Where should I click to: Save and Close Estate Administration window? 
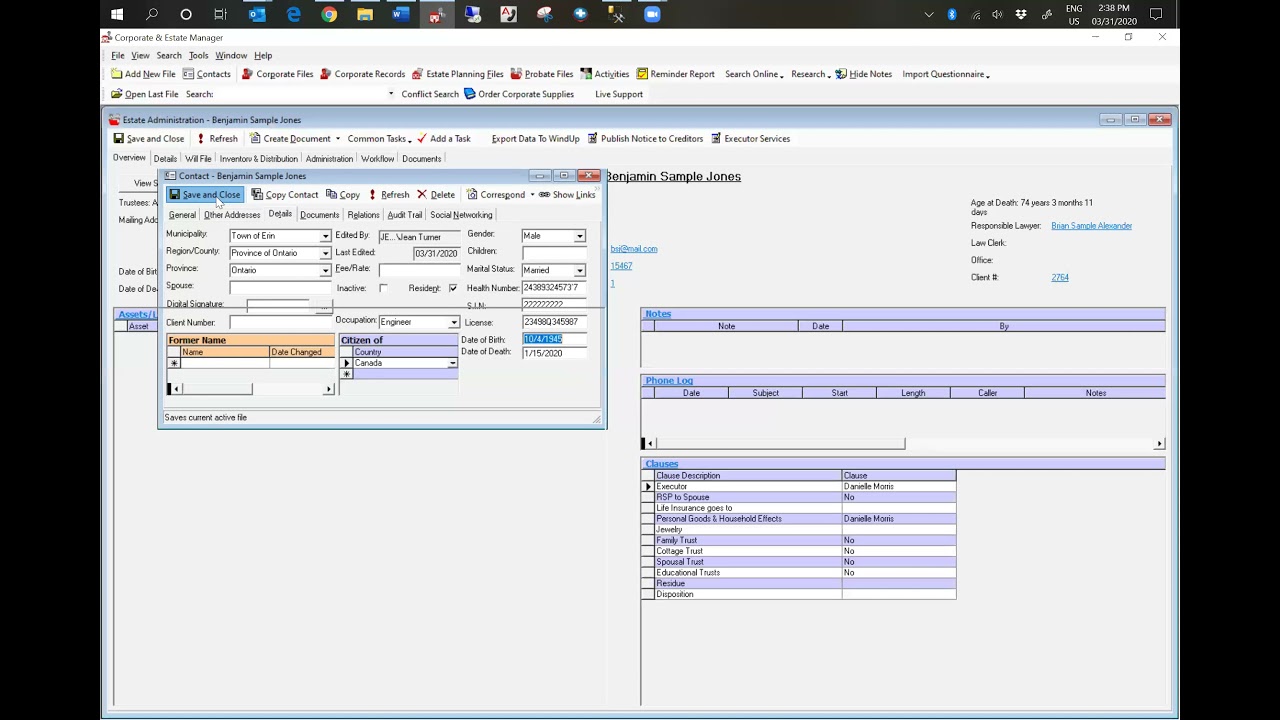click(x=148, y=139)
